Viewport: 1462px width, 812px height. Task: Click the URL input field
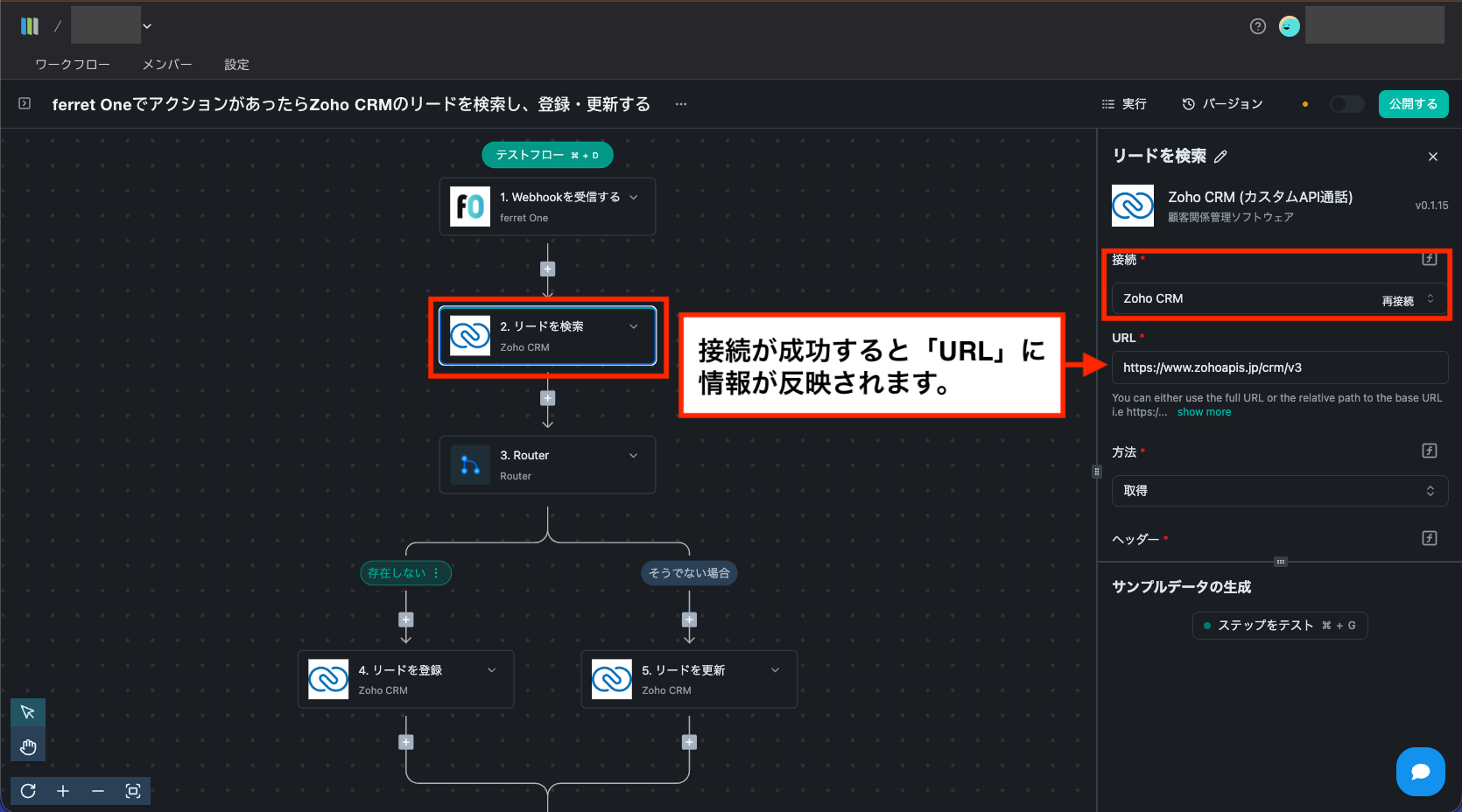coord(1279,367)
